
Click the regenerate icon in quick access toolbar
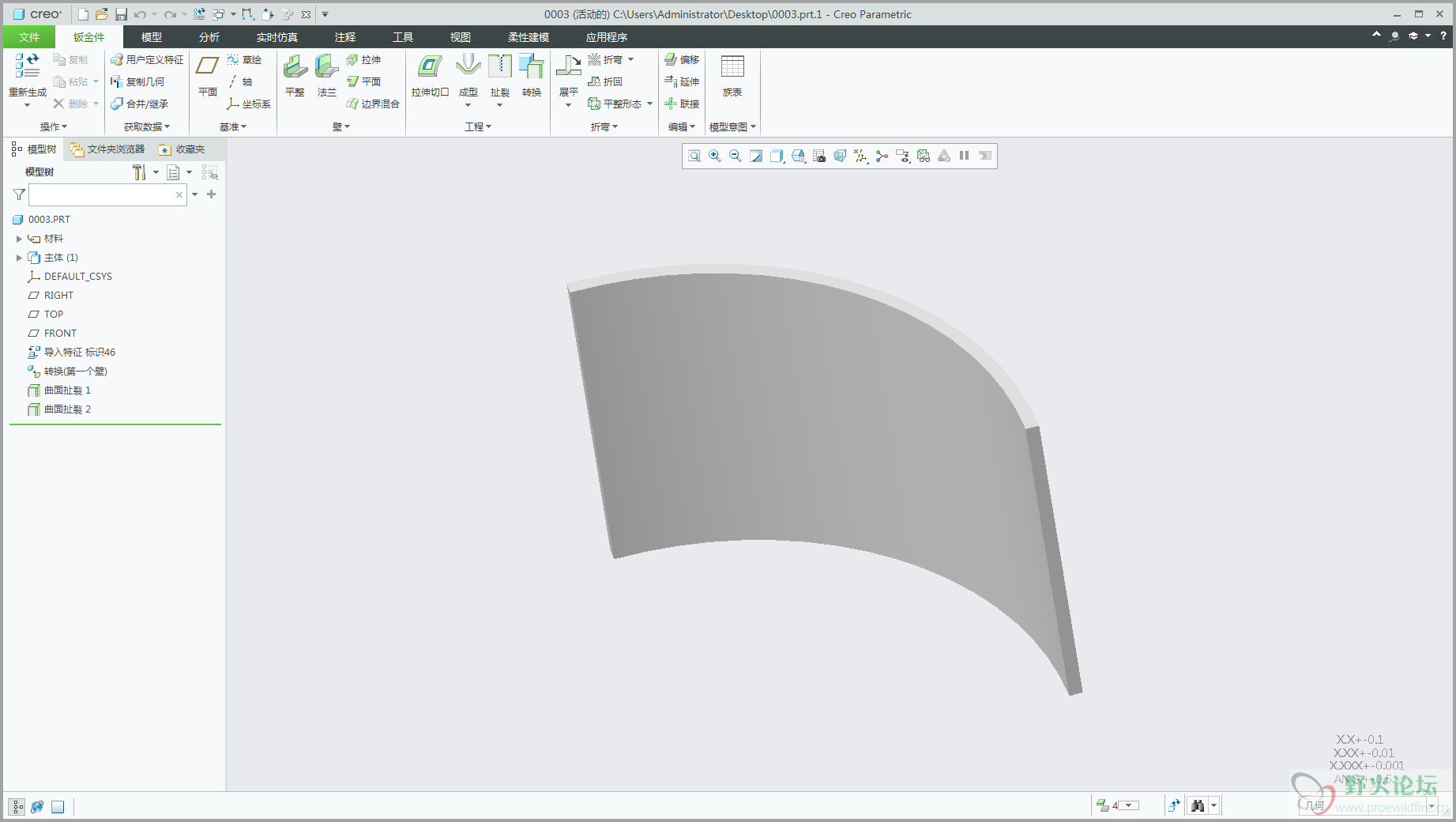click(199, 14)
